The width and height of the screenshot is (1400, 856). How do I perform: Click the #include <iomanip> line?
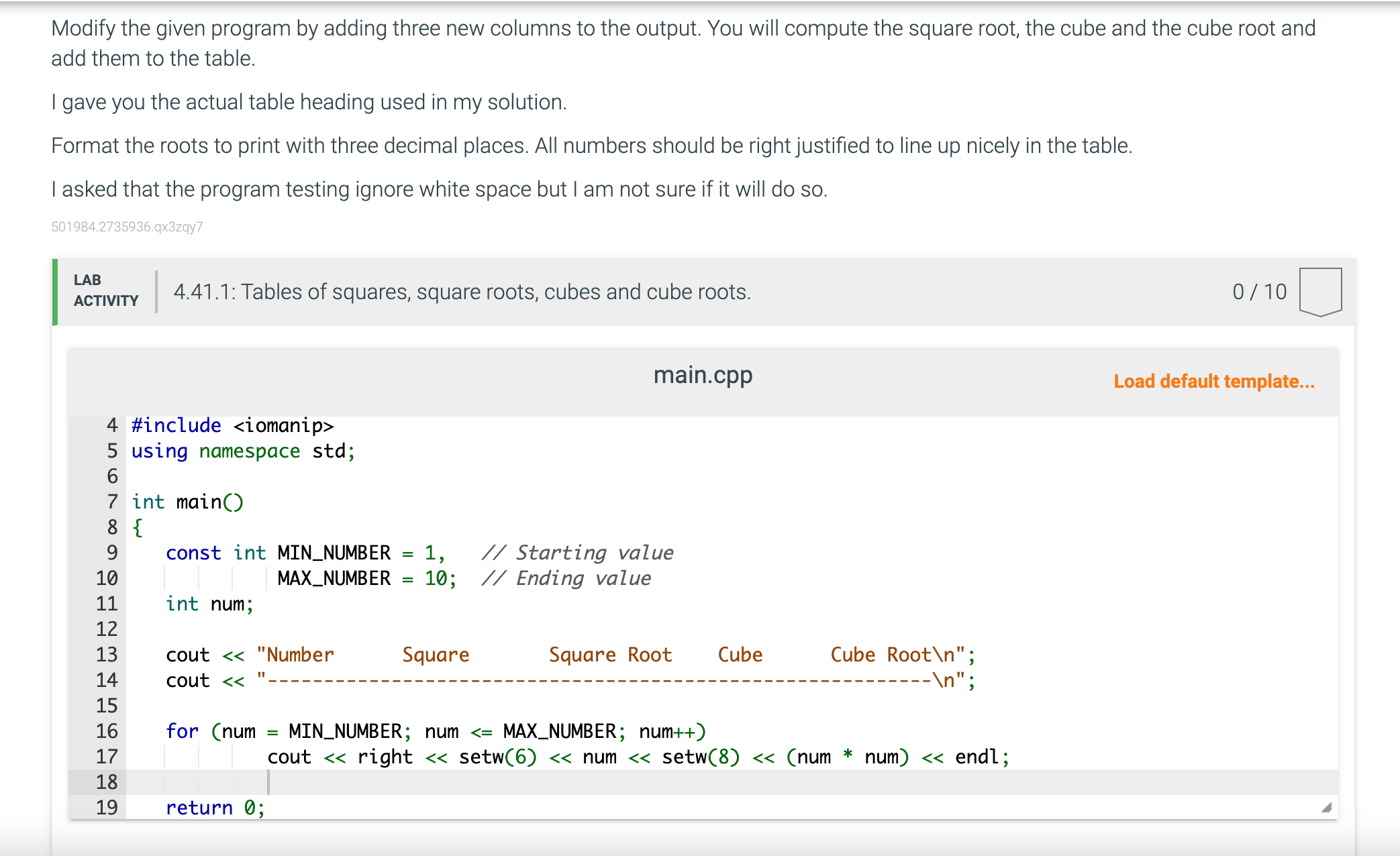pos(232,425)
